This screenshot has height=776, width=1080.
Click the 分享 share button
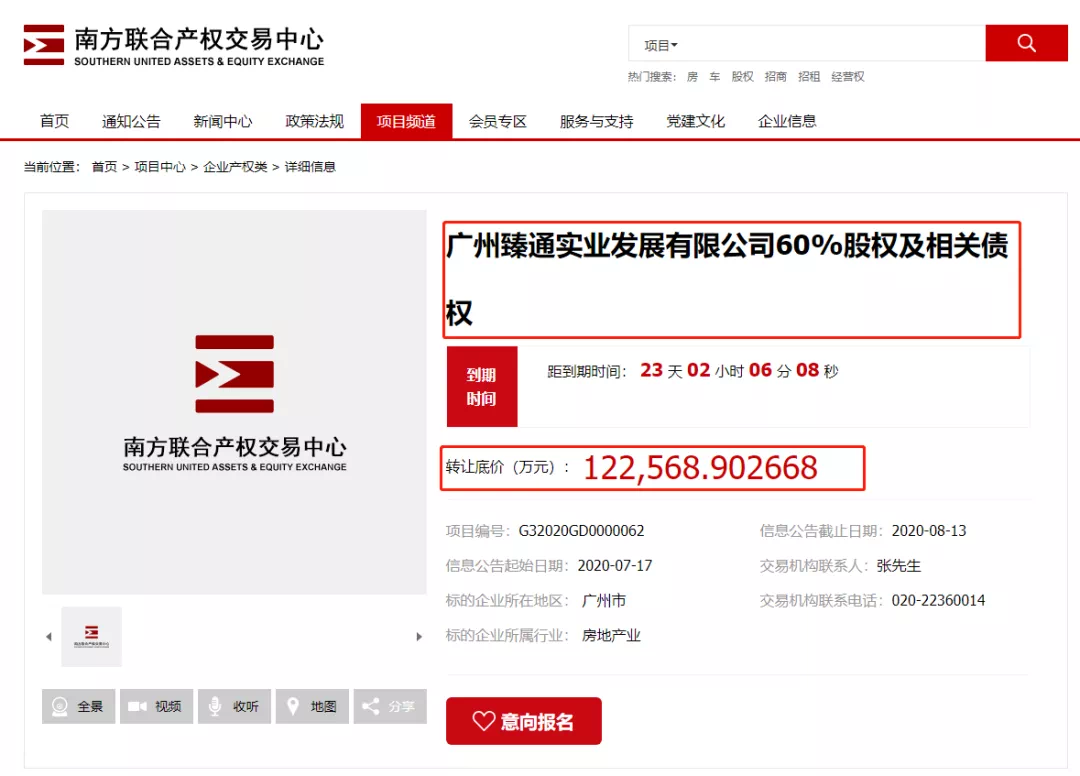tap(390, 706)
